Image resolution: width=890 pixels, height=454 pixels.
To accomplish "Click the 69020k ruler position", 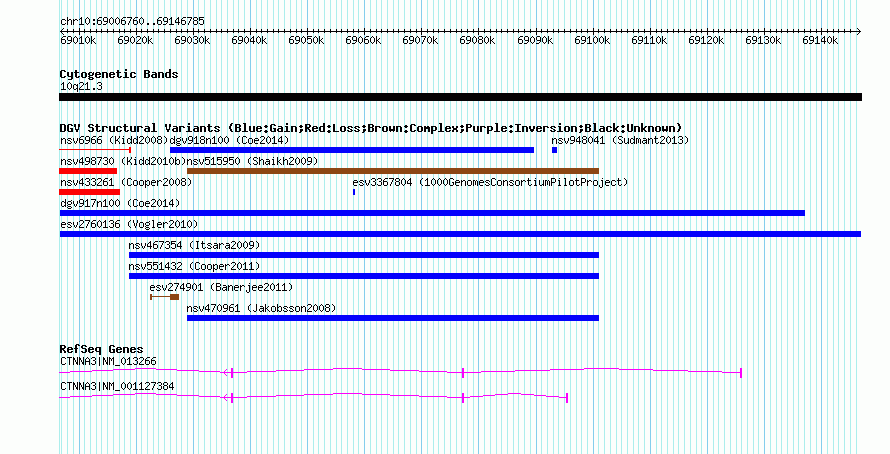I will point(135,40).
